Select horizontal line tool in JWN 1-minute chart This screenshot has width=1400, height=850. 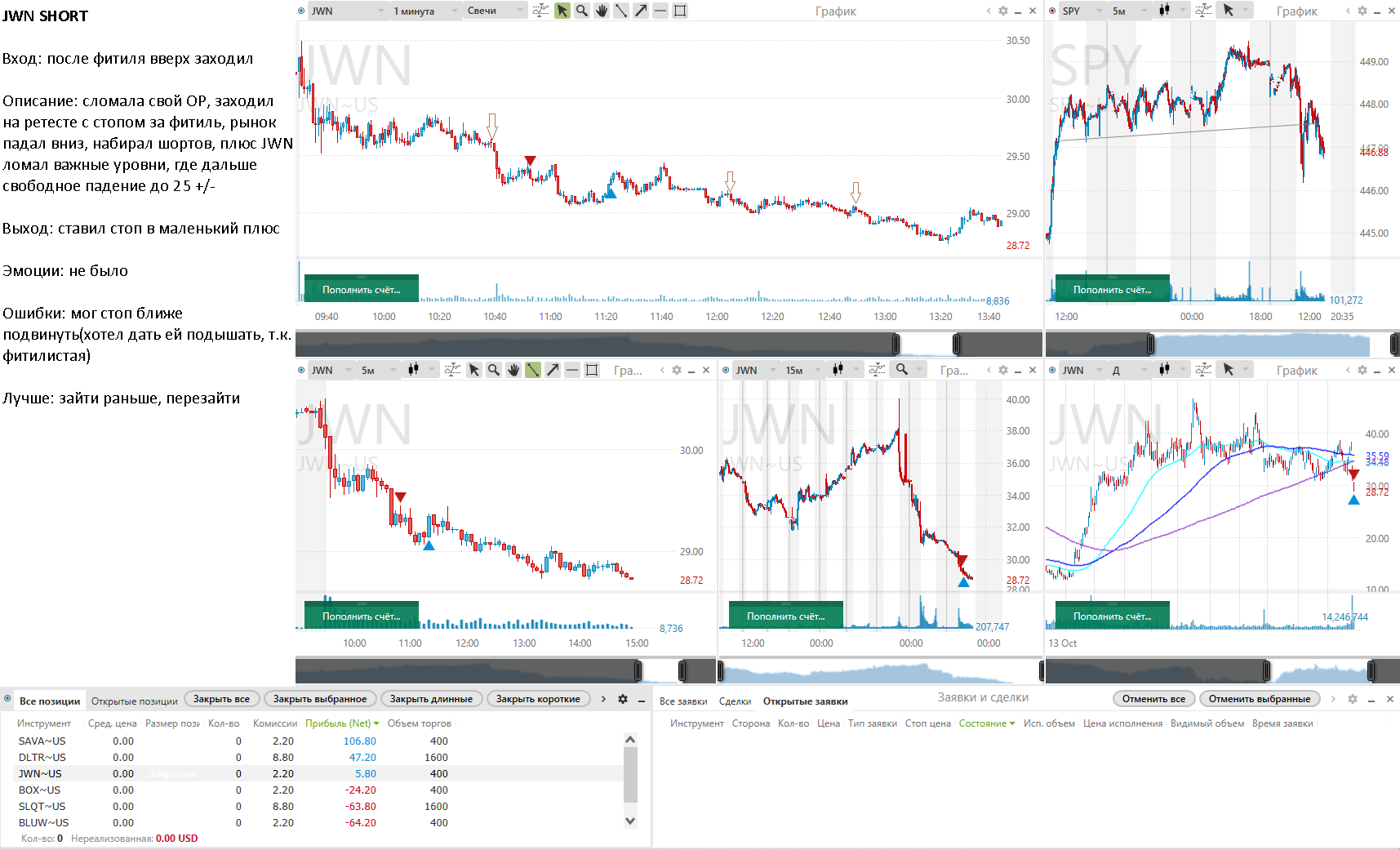[660, 11]
